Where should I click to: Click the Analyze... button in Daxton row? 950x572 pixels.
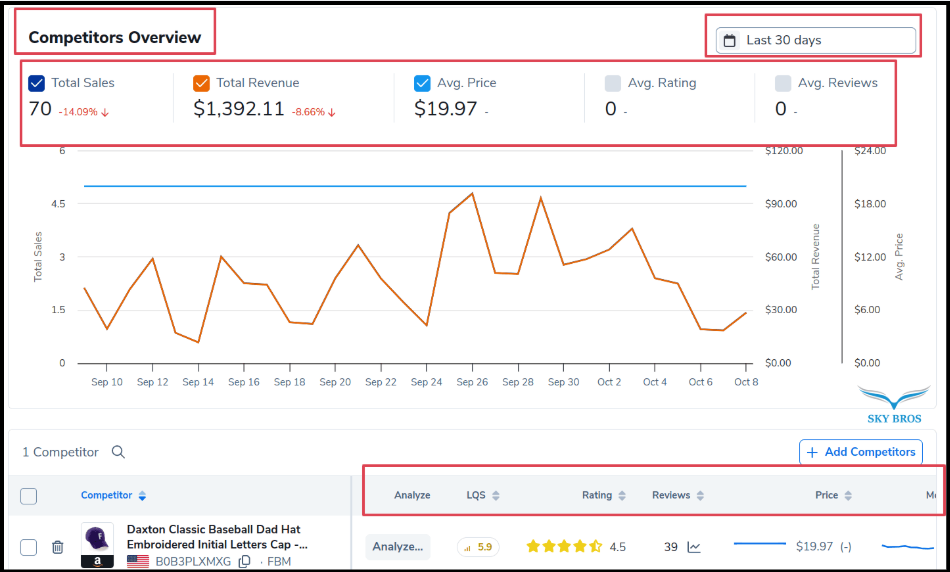397,547
